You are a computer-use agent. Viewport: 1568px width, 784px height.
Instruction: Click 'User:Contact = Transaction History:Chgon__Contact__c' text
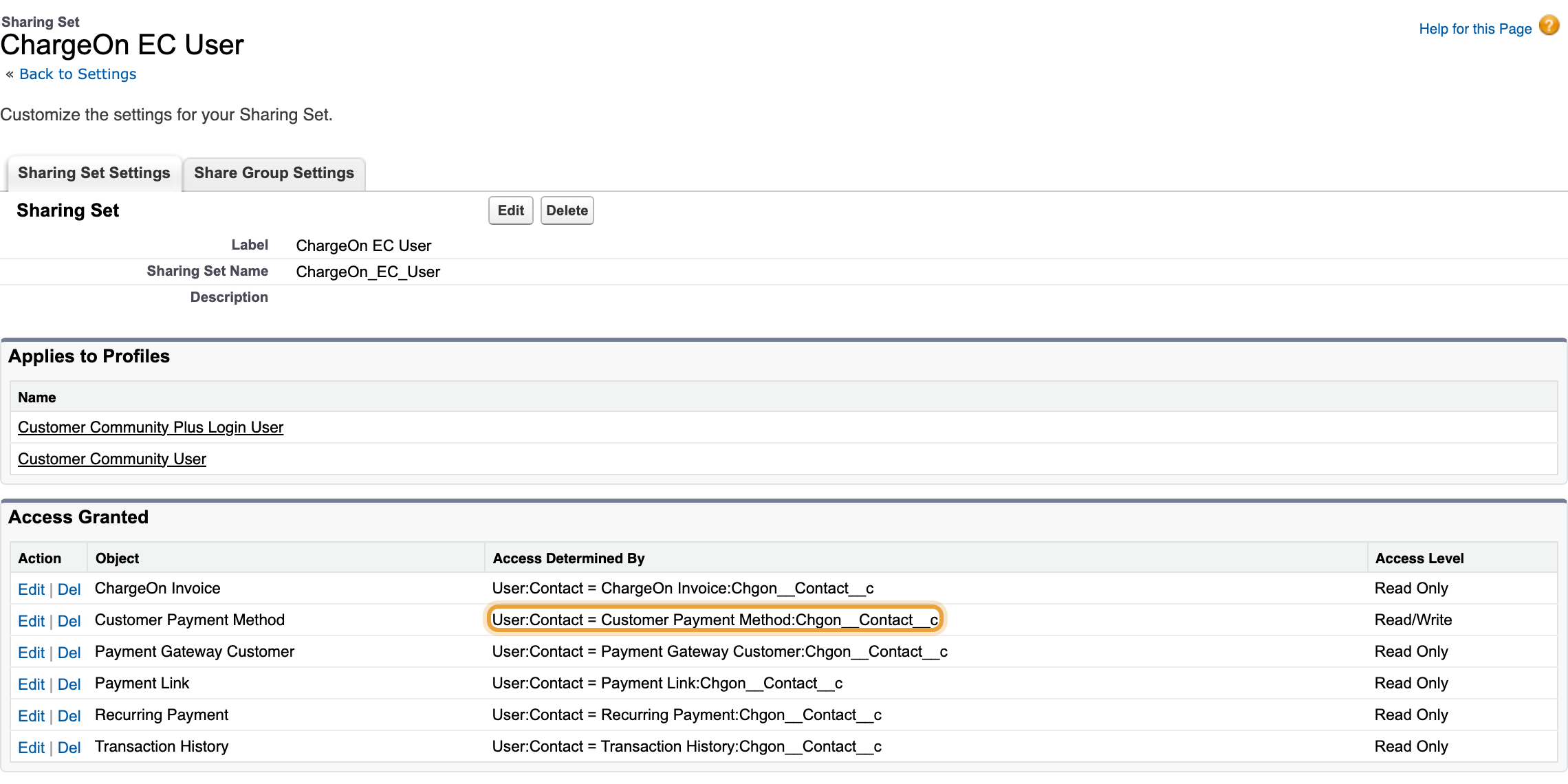click(x=687, y=747)
